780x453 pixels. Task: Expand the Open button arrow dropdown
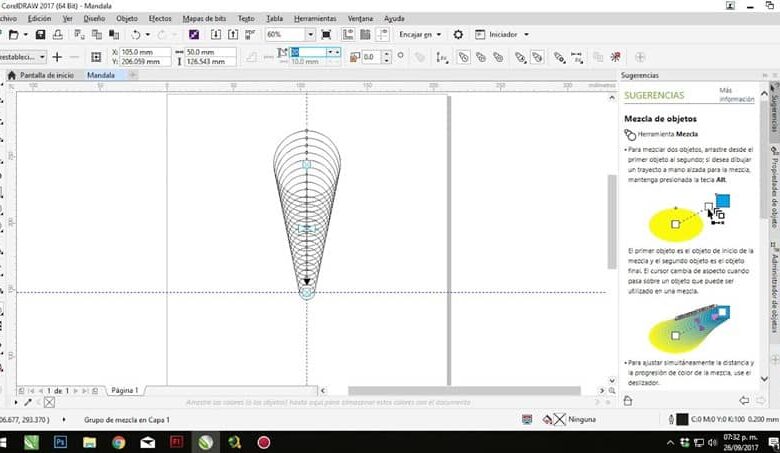pyautogui.click(x=25, y=34)
